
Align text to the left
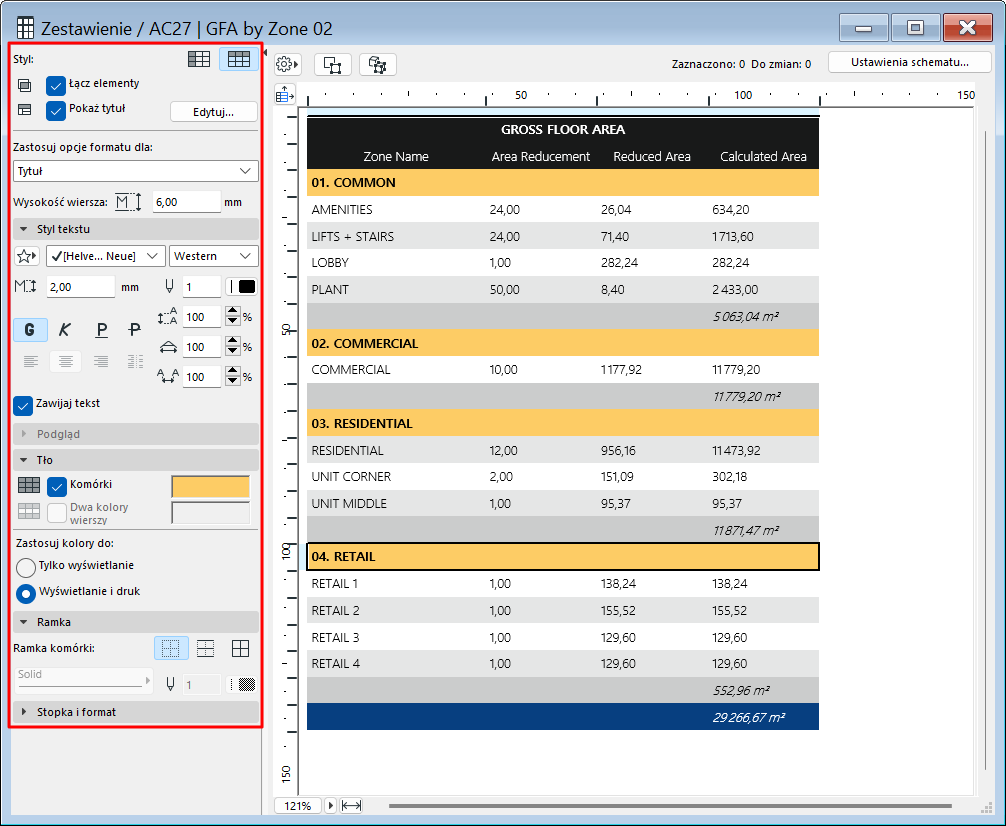pos(30,361)
